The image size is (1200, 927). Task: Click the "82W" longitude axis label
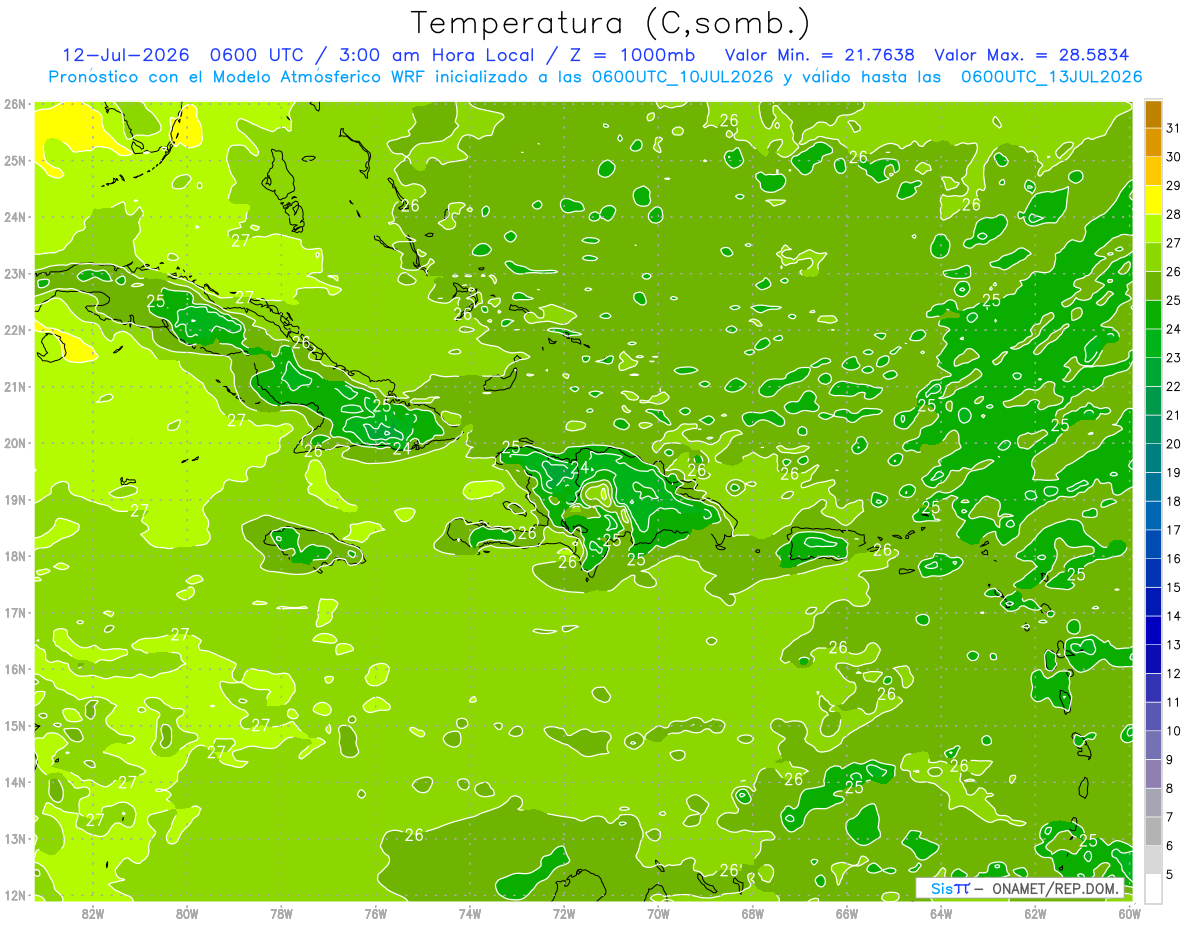coord(92,913)
